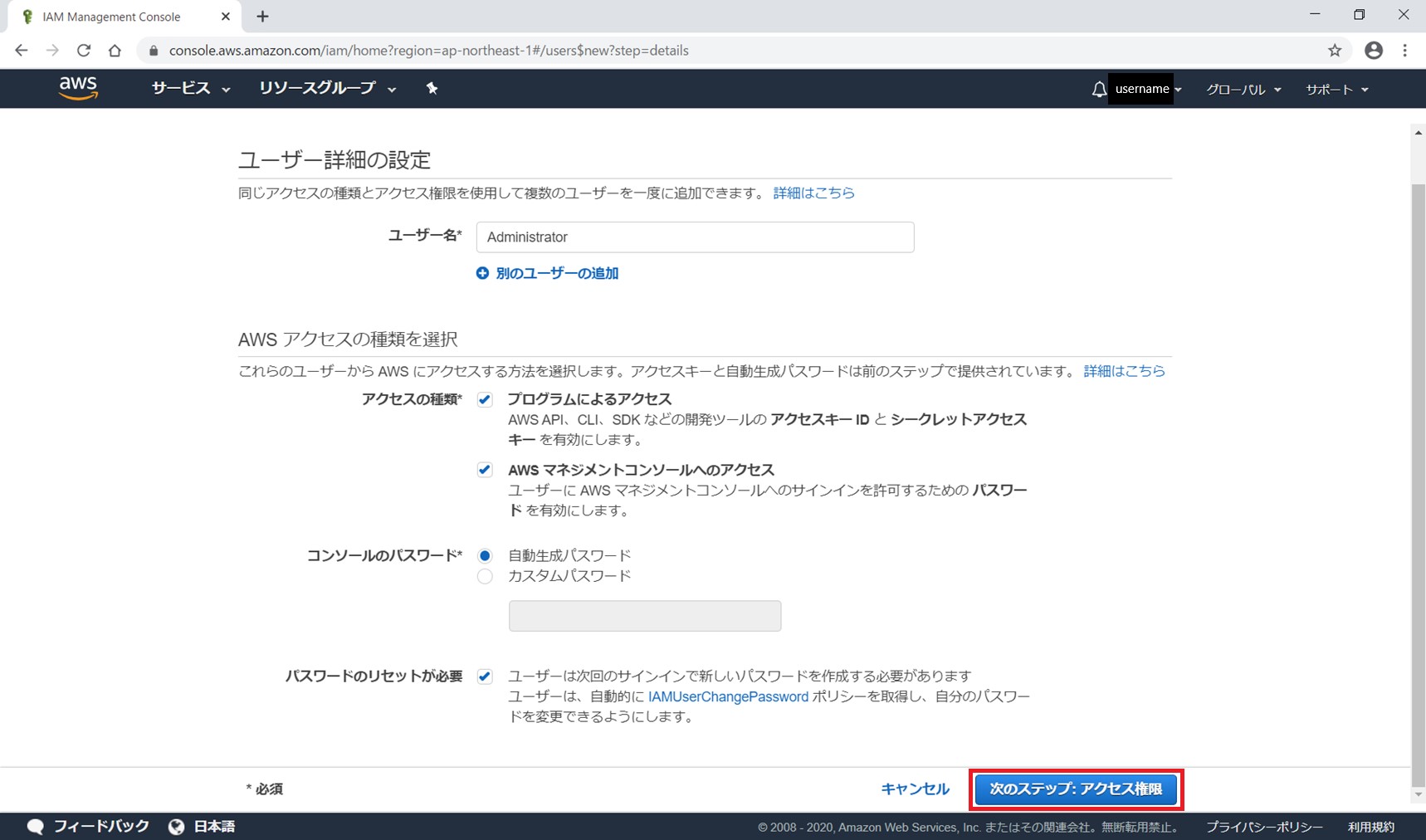This screenshot has height=840, width=1426.
Task: Restore down the browser window
Action: tap(1359, 15)
